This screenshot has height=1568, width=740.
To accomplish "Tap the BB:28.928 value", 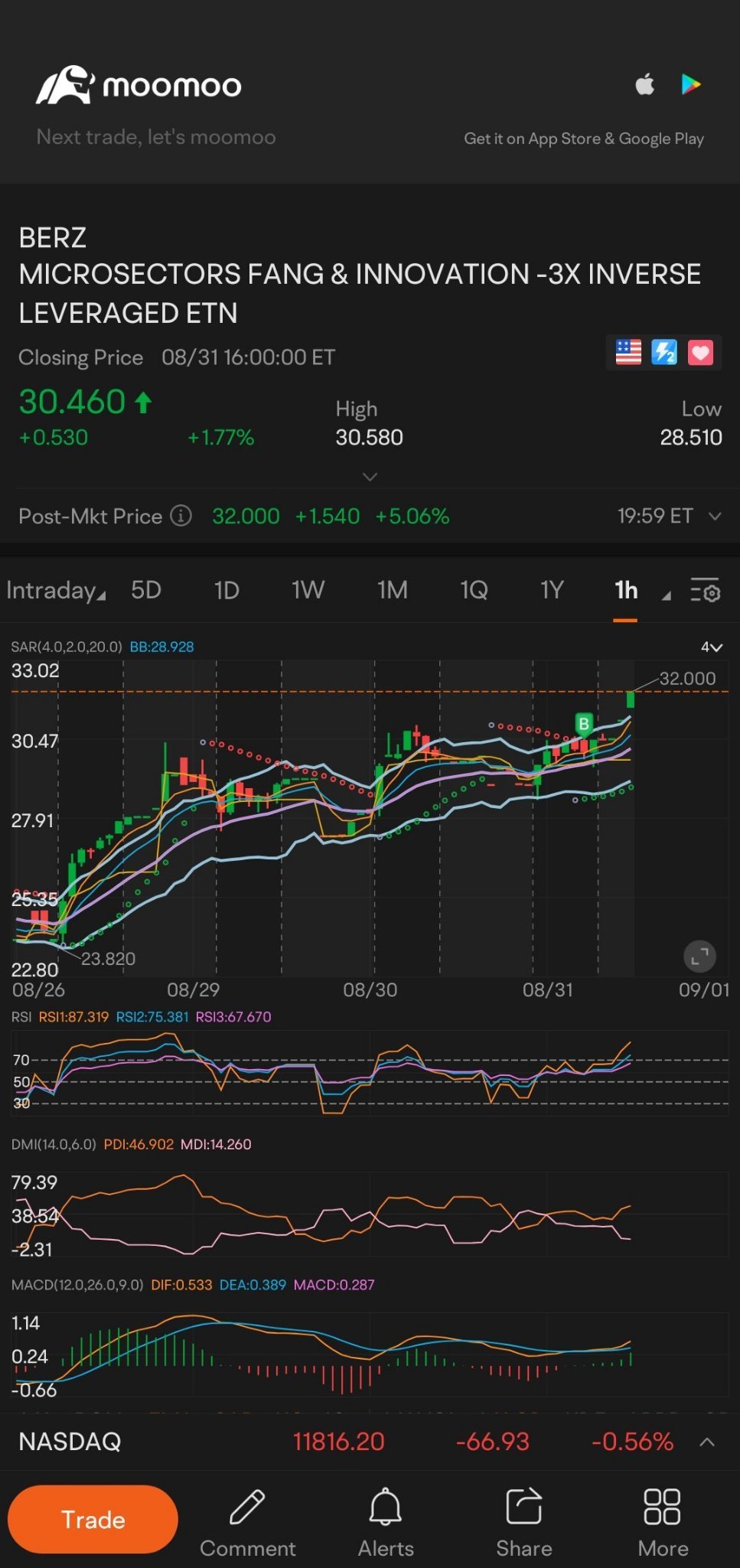I will coord(161,647).
